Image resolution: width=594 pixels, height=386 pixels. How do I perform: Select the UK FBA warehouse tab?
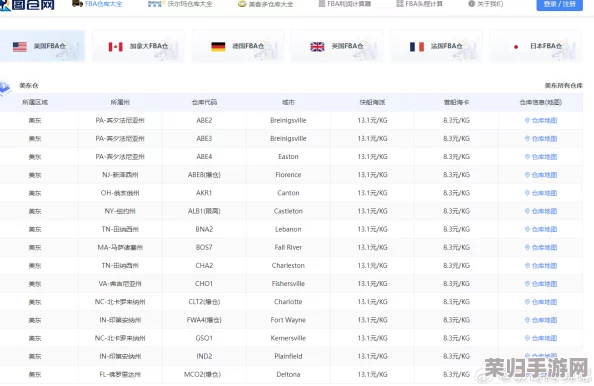(337, 46)
